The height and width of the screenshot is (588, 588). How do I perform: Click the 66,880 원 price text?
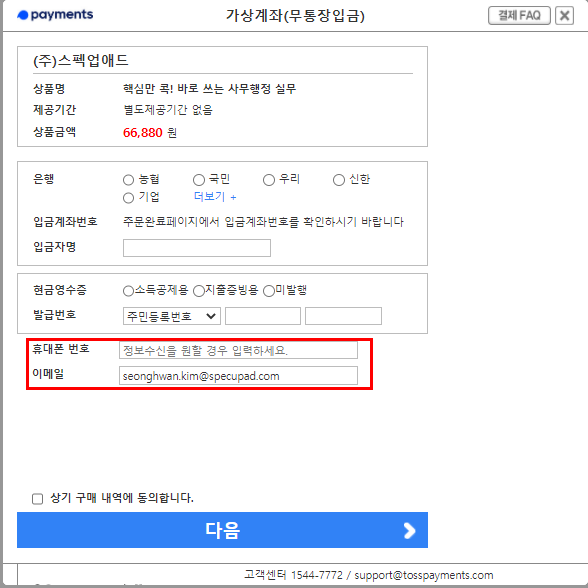point(150,132)
